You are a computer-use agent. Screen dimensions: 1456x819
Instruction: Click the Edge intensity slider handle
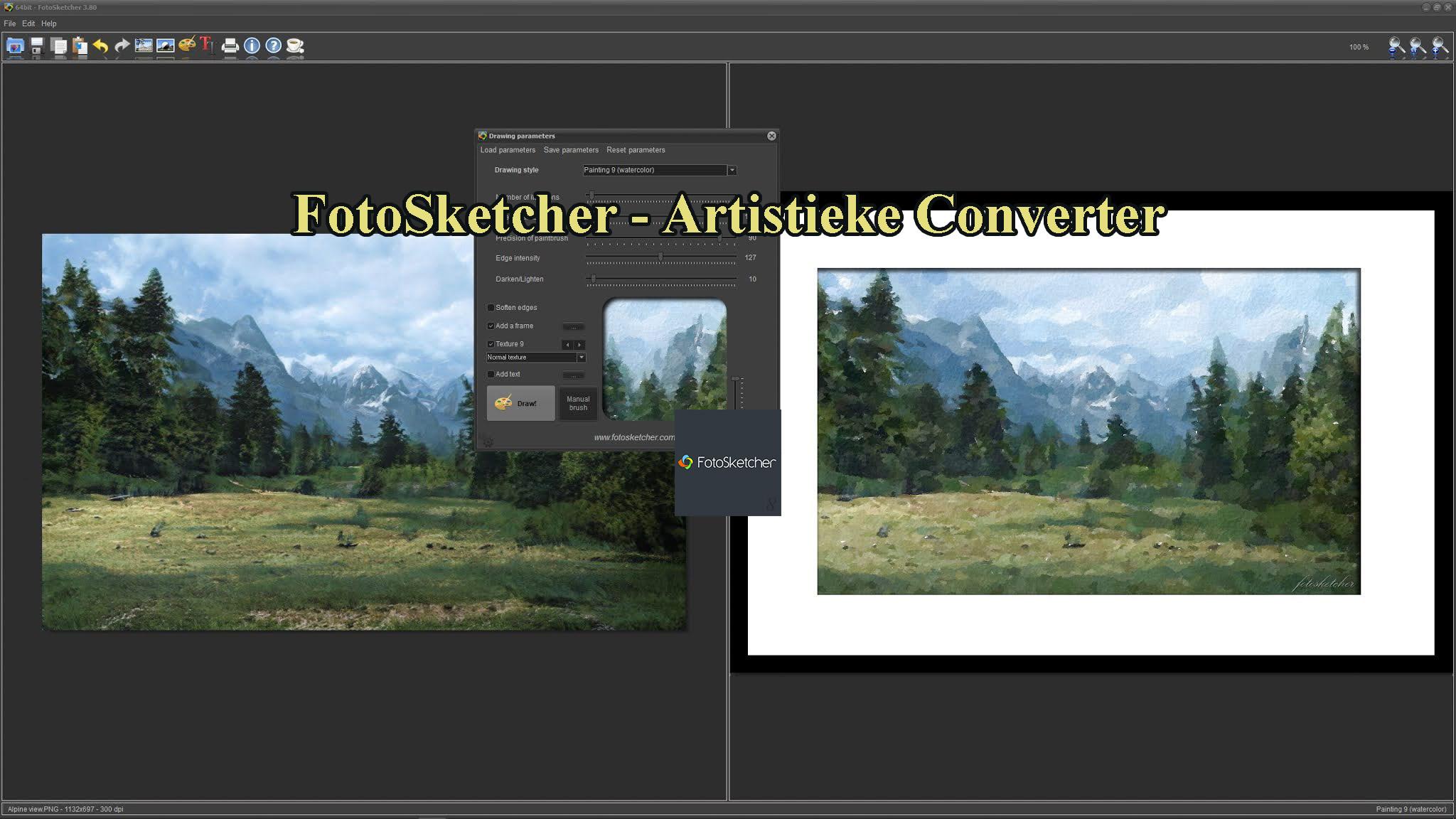click(x=660, y=257)
